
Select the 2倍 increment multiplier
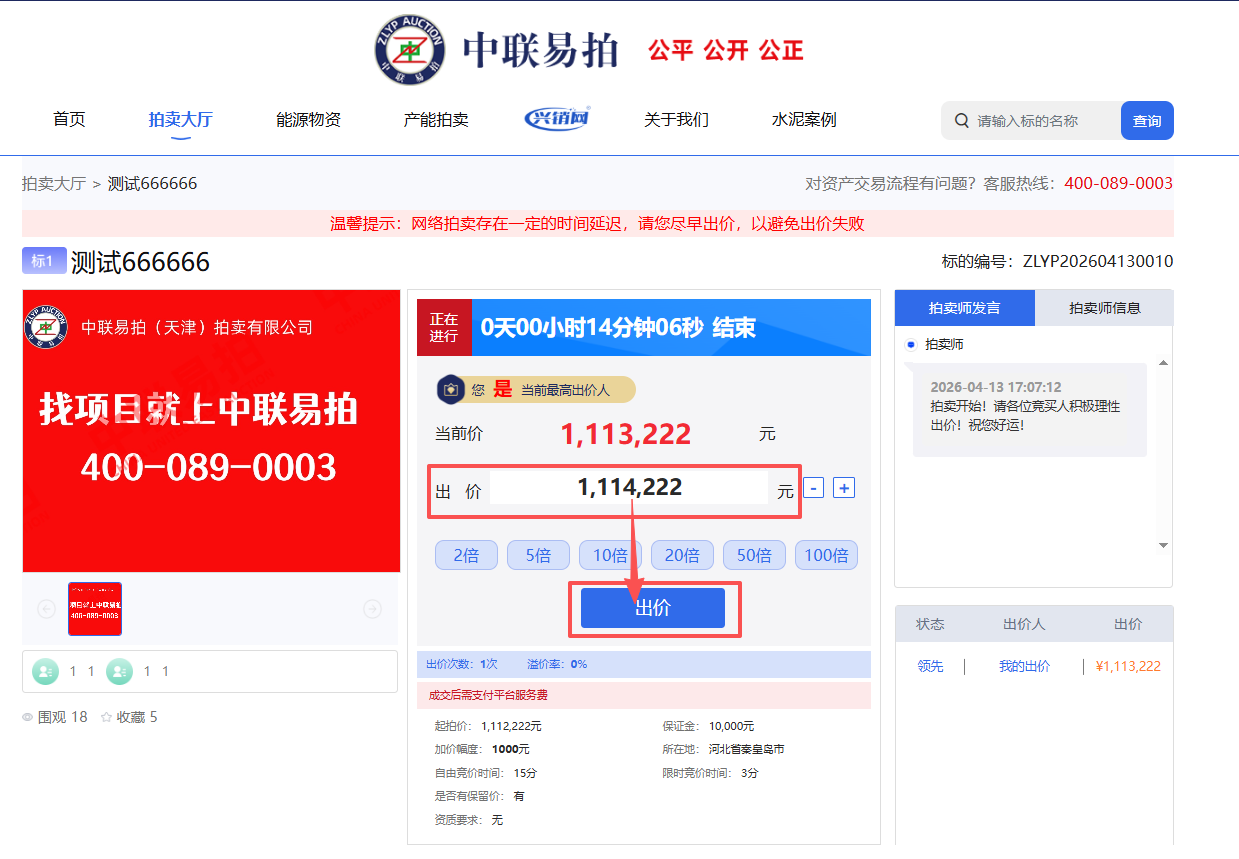coord(466,555)
